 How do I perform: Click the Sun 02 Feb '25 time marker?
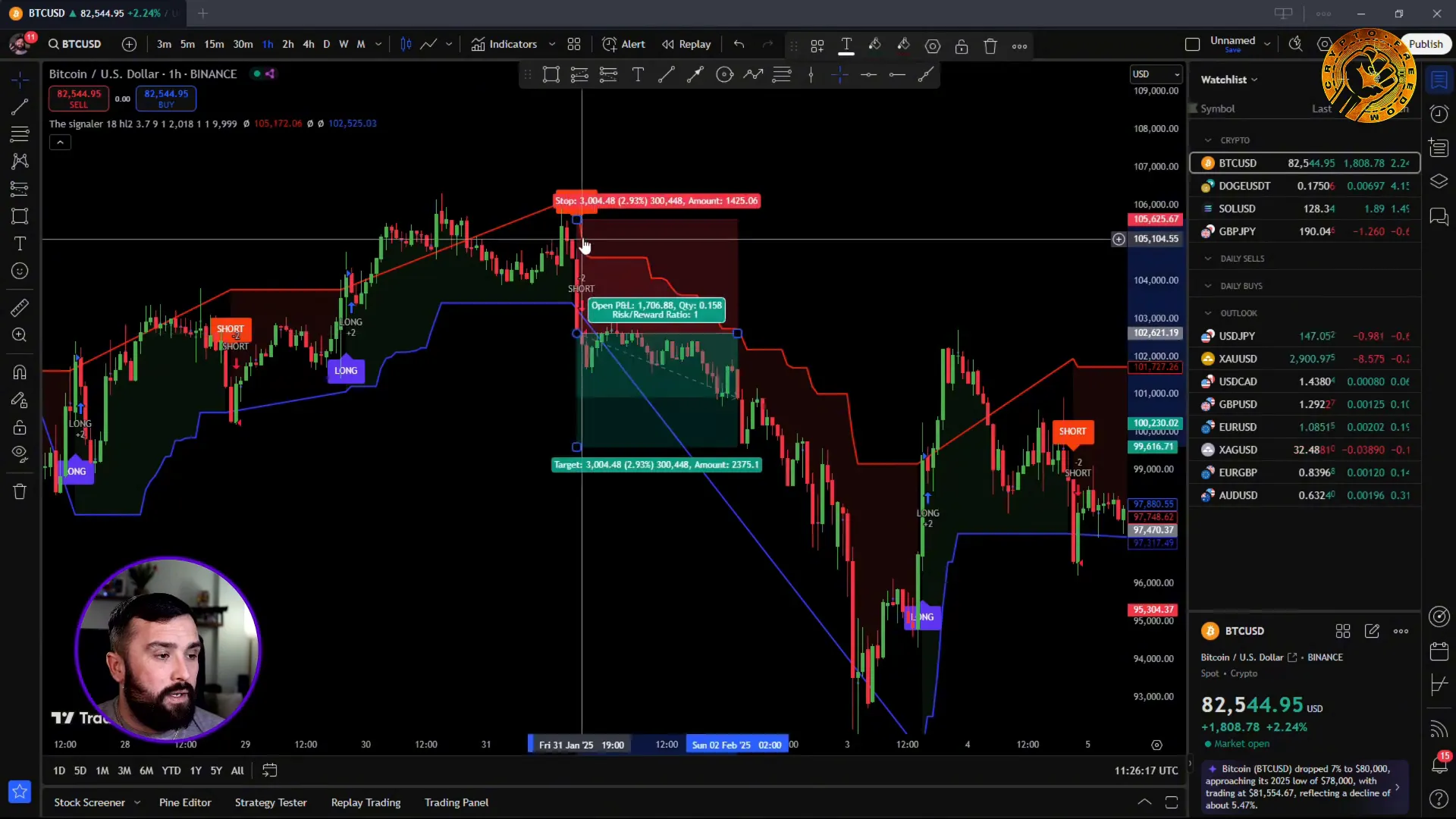(737, 745)
